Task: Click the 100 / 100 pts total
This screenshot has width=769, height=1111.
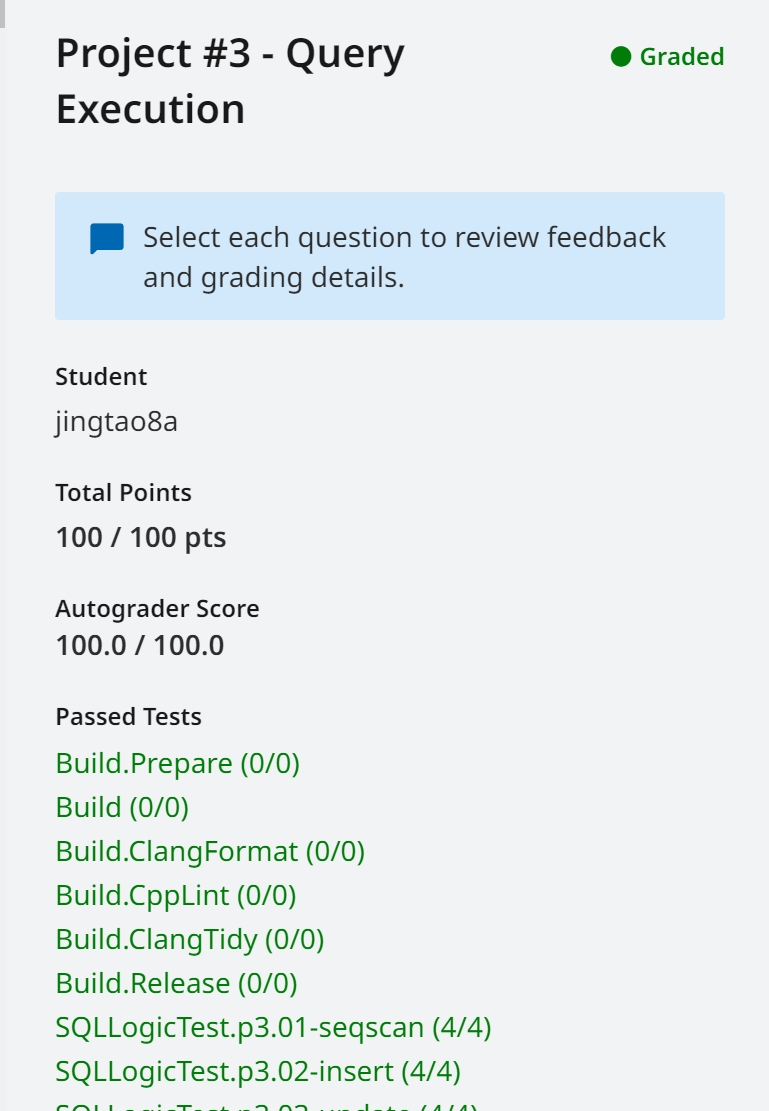Action: point(141,537)
